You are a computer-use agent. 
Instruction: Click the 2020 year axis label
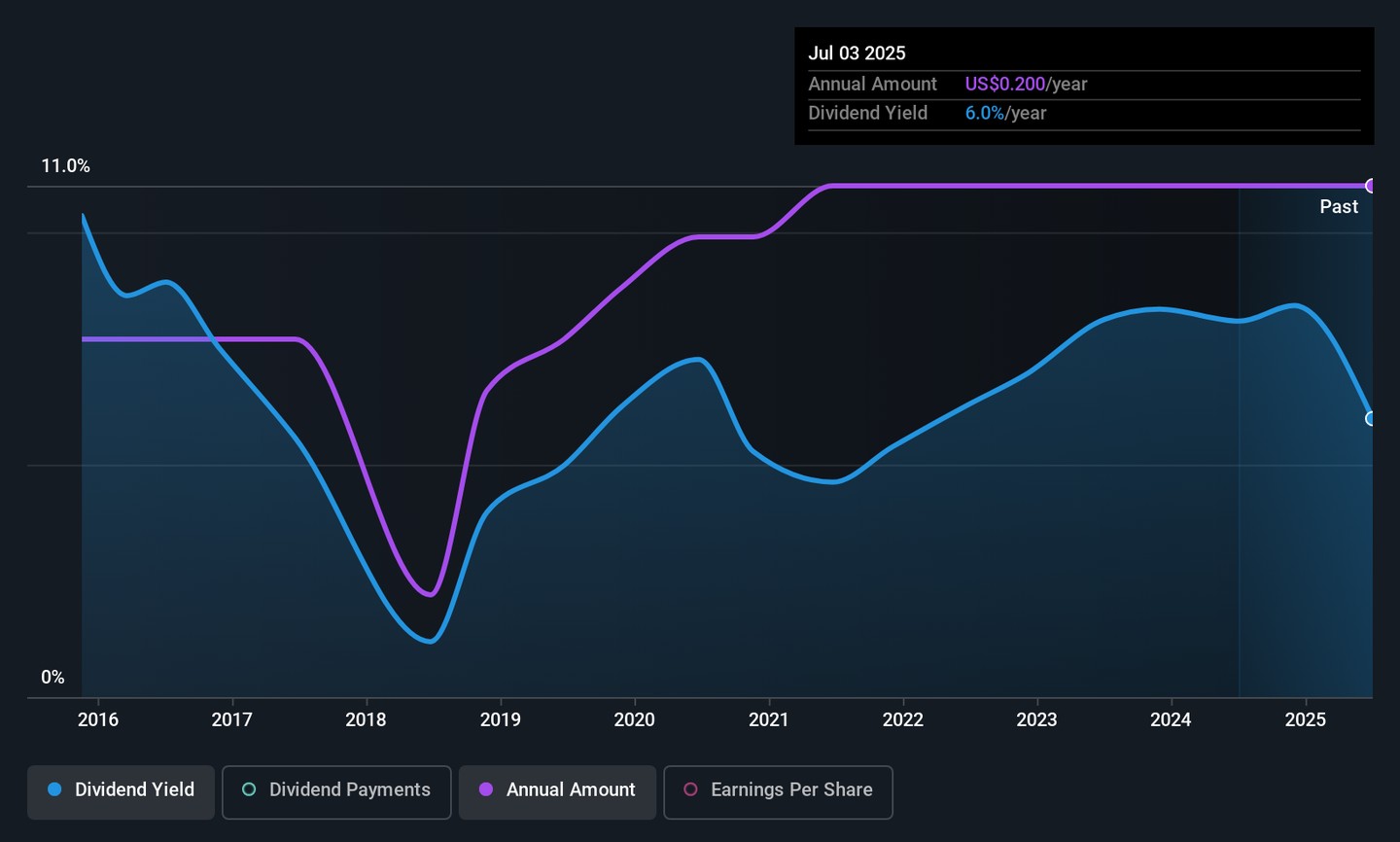pos(635,719)
